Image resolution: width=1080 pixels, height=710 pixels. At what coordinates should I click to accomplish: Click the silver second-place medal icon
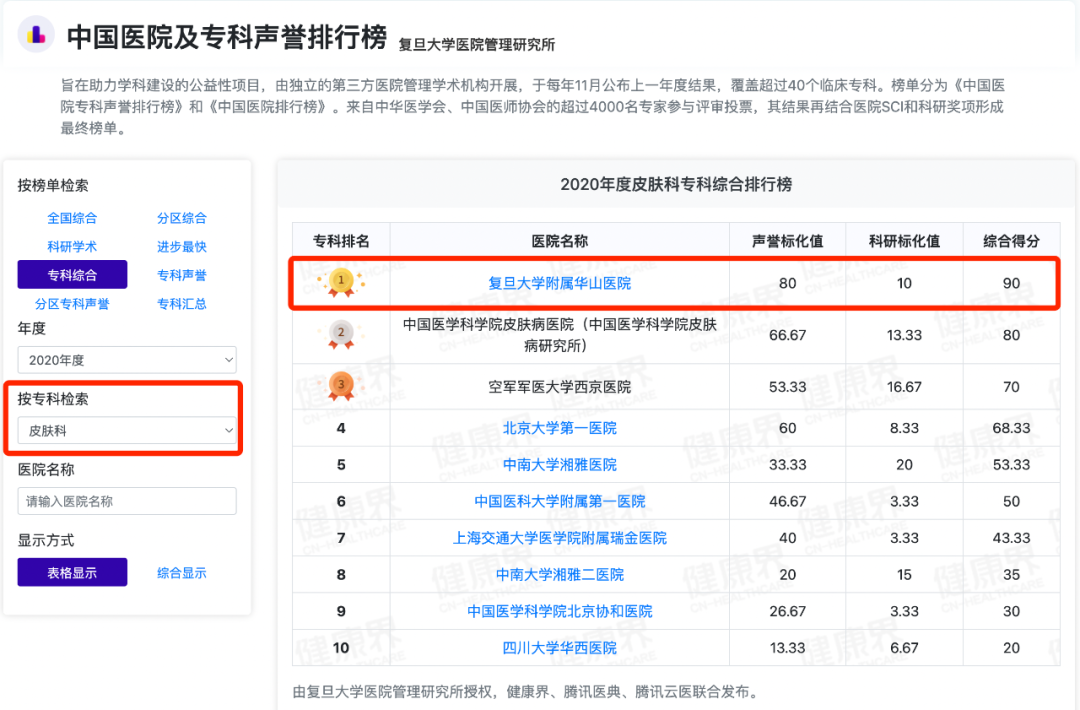click(x=341, y=335)
